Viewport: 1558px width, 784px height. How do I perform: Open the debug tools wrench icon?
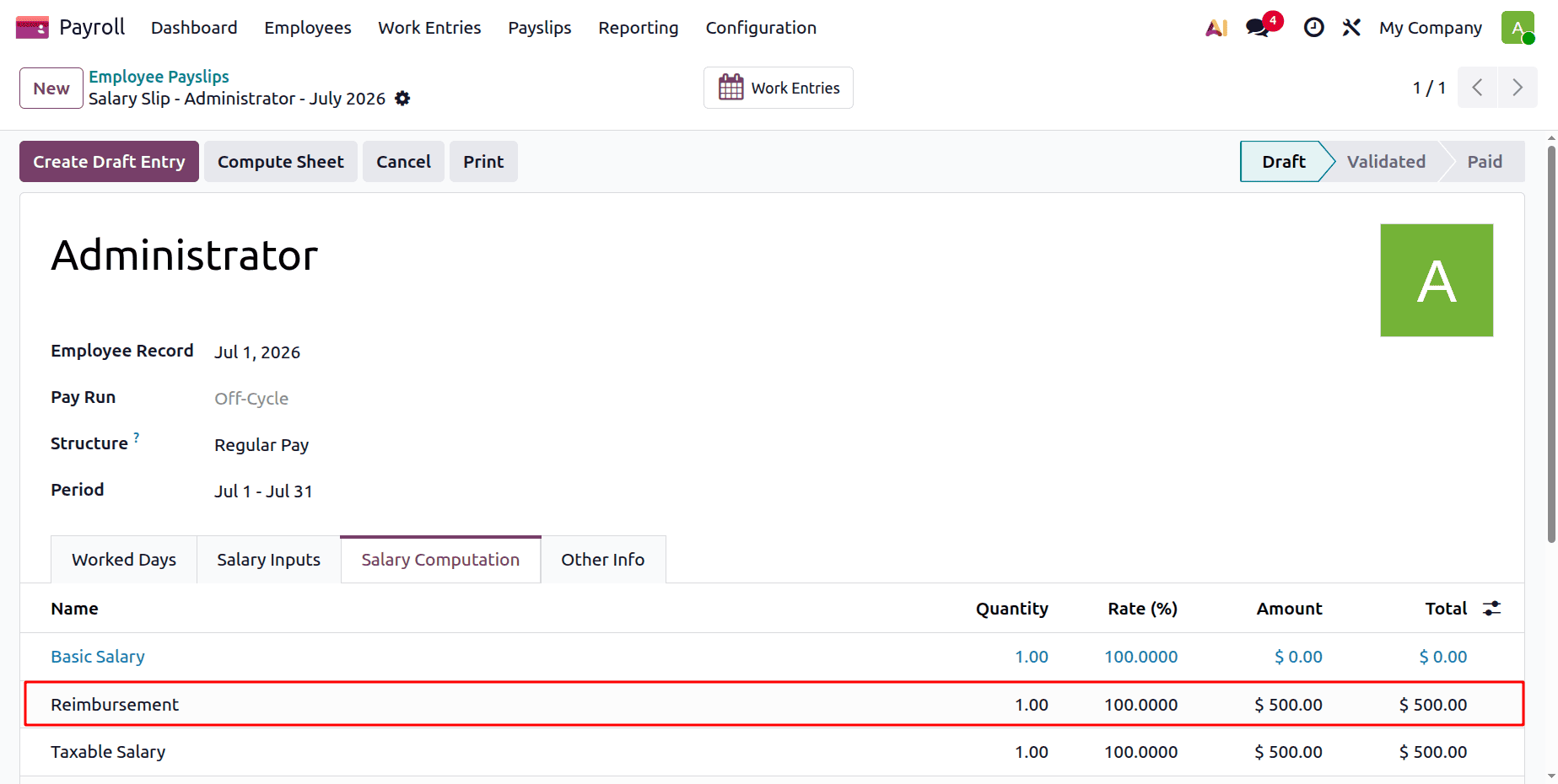click(1351, 28)
